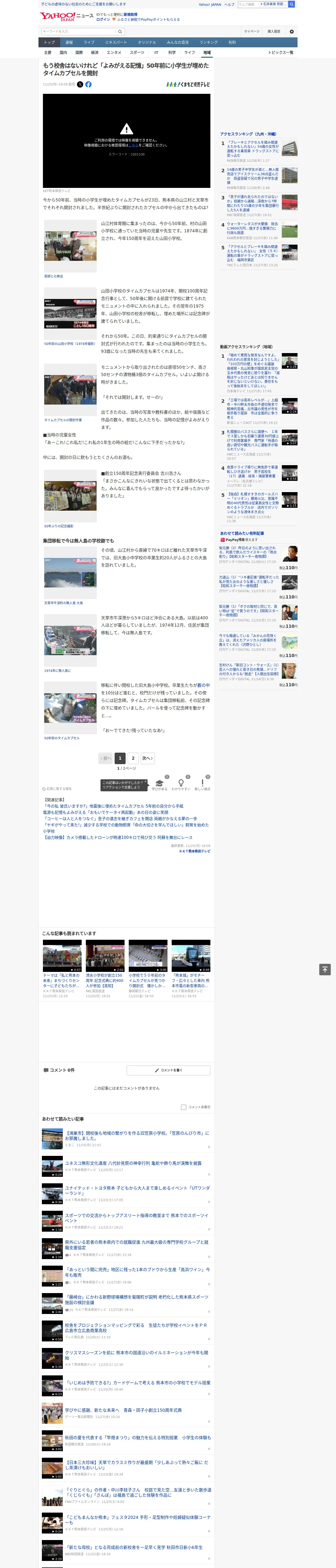Viewport: 336px width, 1568px height.
Task: Open the 天草市牛深町の無人島 大島 thumbnail
Action: pos(70,573)
